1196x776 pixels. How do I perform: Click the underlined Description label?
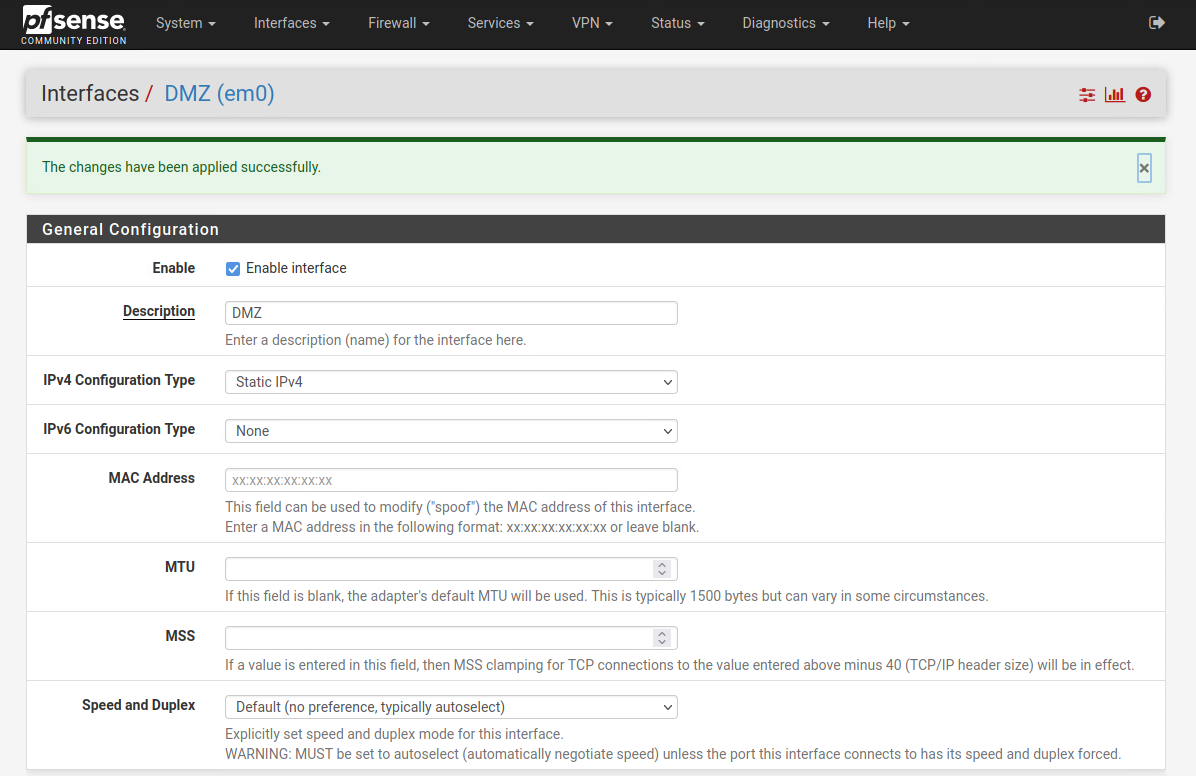click(159, 311)
